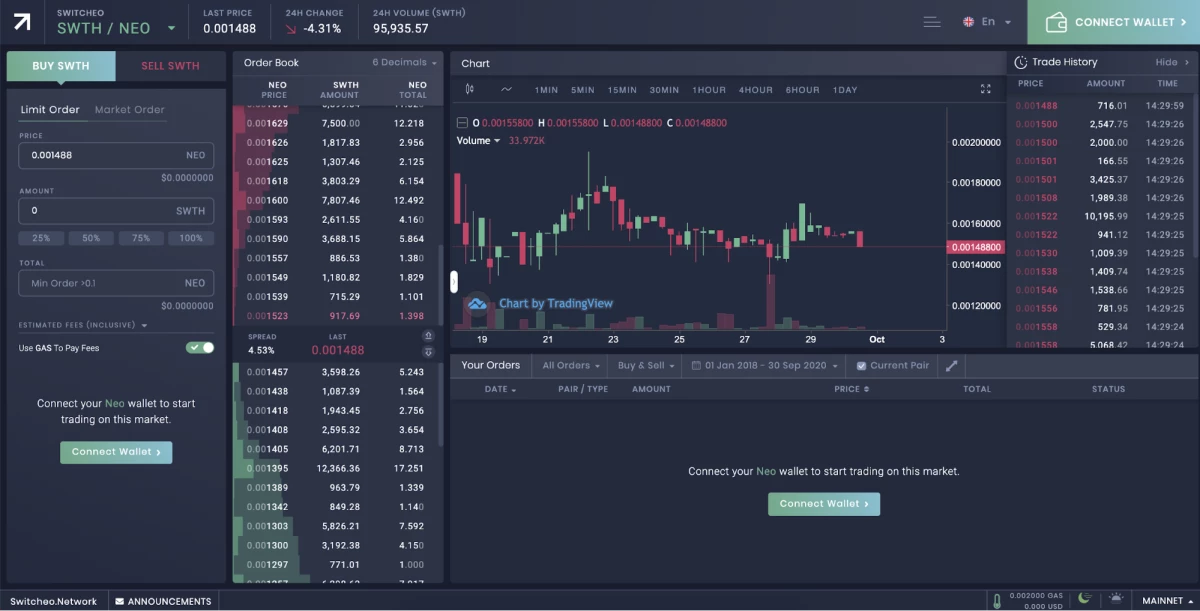Enable dark night mode moon icon
The width and height of the screenshot is (1200, 611).
point(1084,600)
